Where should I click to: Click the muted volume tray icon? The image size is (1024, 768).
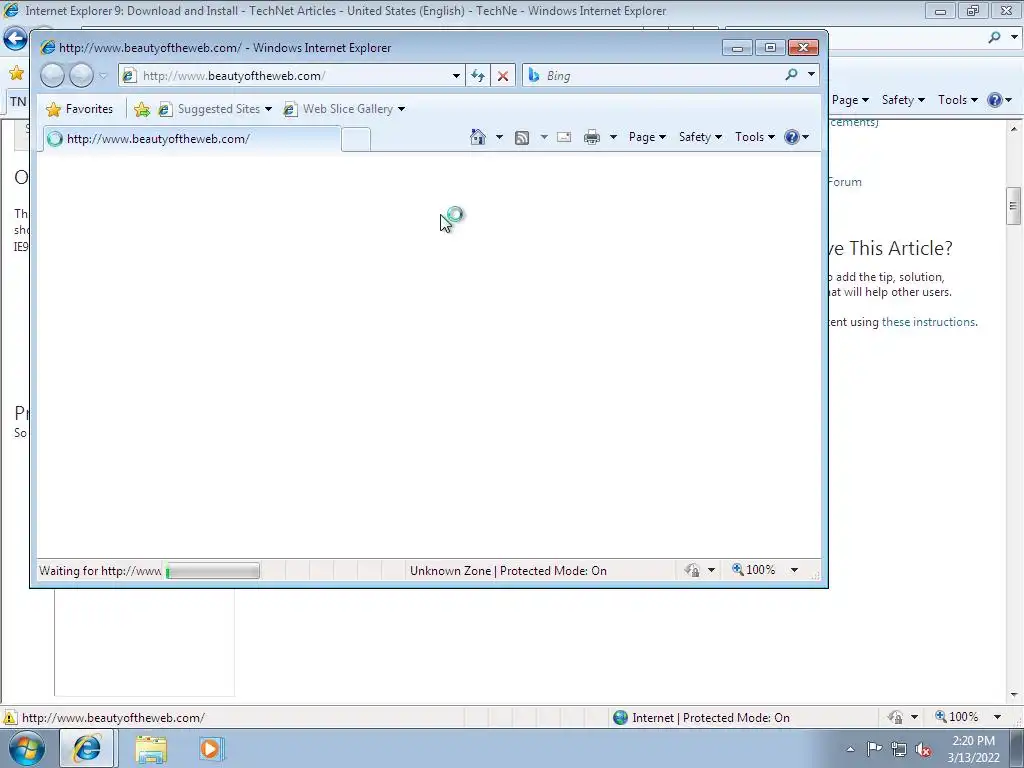tap(923, 750)
